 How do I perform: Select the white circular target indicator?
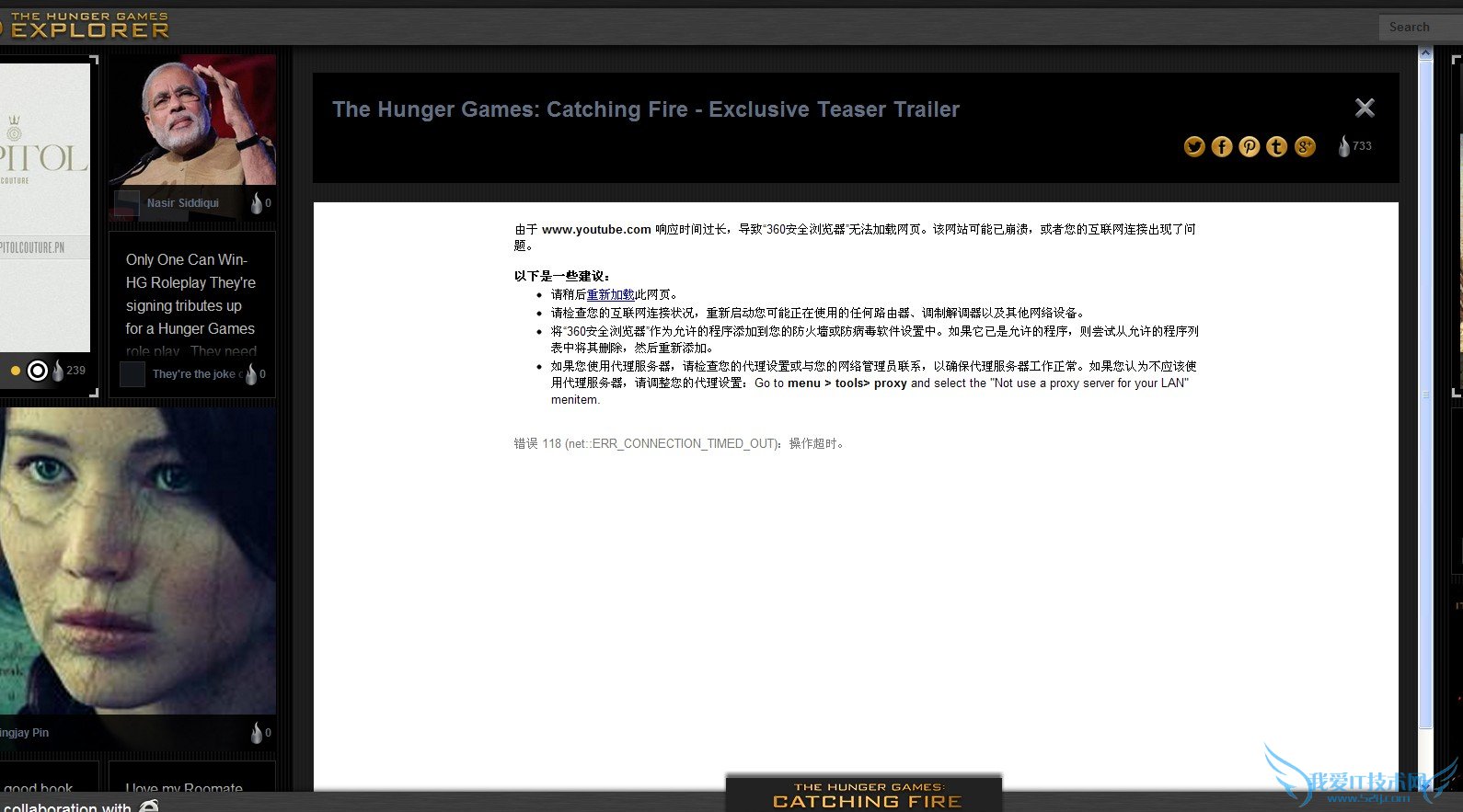point(38,371)
